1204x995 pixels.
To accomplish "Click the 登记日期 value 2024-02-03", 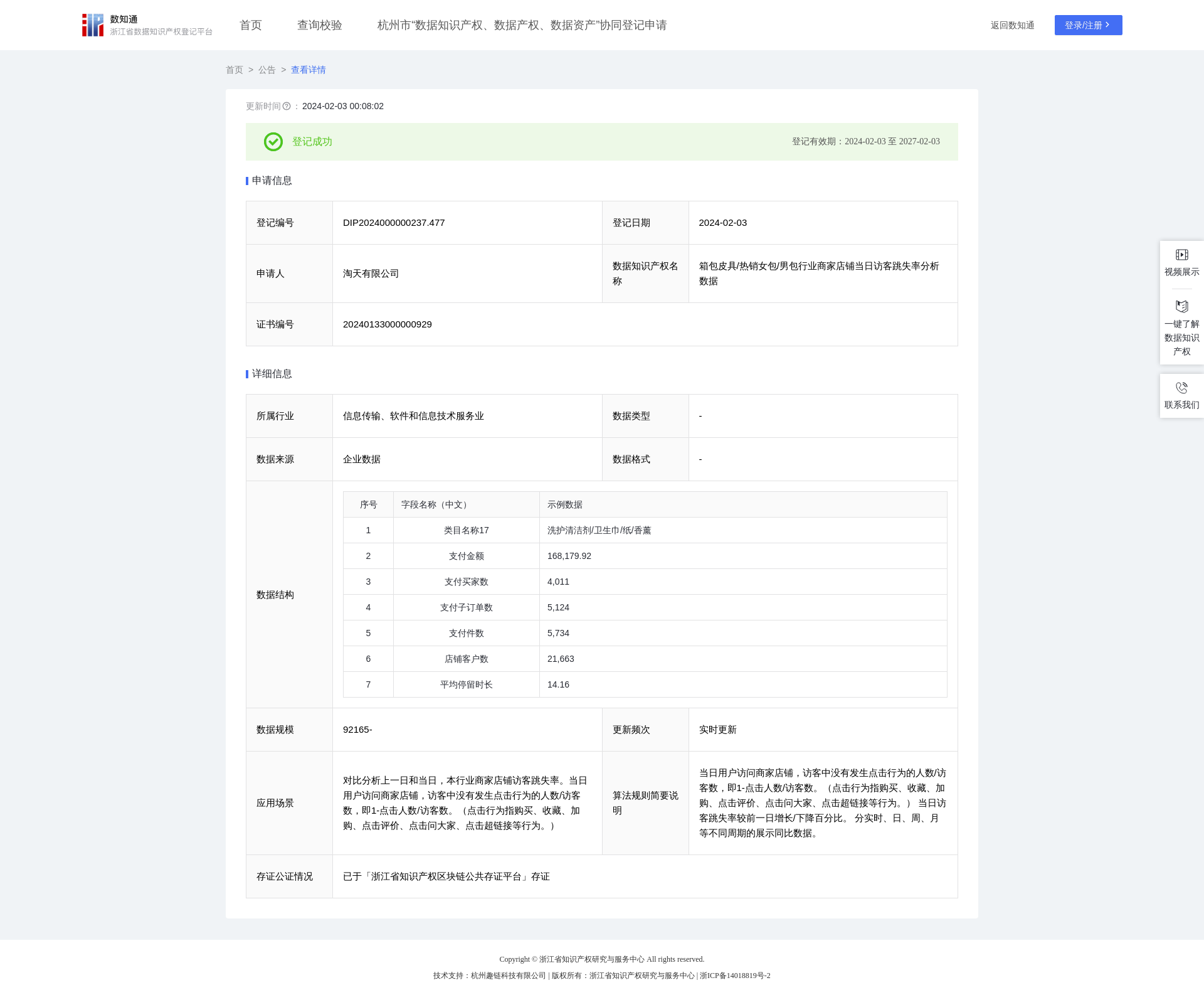I will (723, 223).
